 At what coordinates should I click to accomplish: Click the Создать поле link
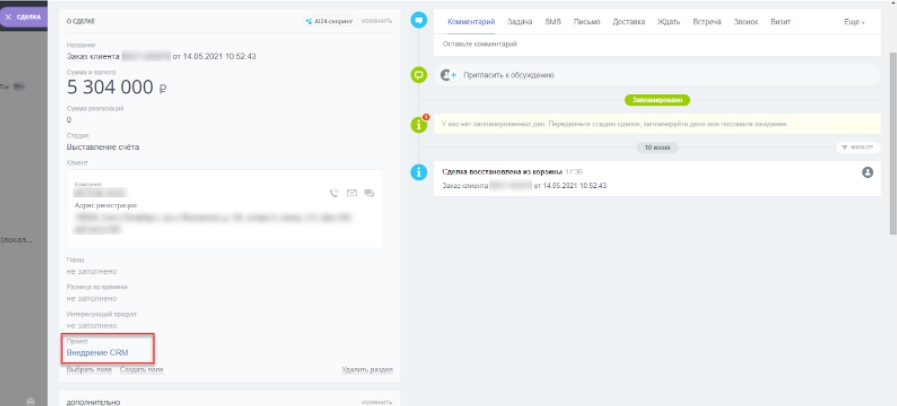coord(141,370)
